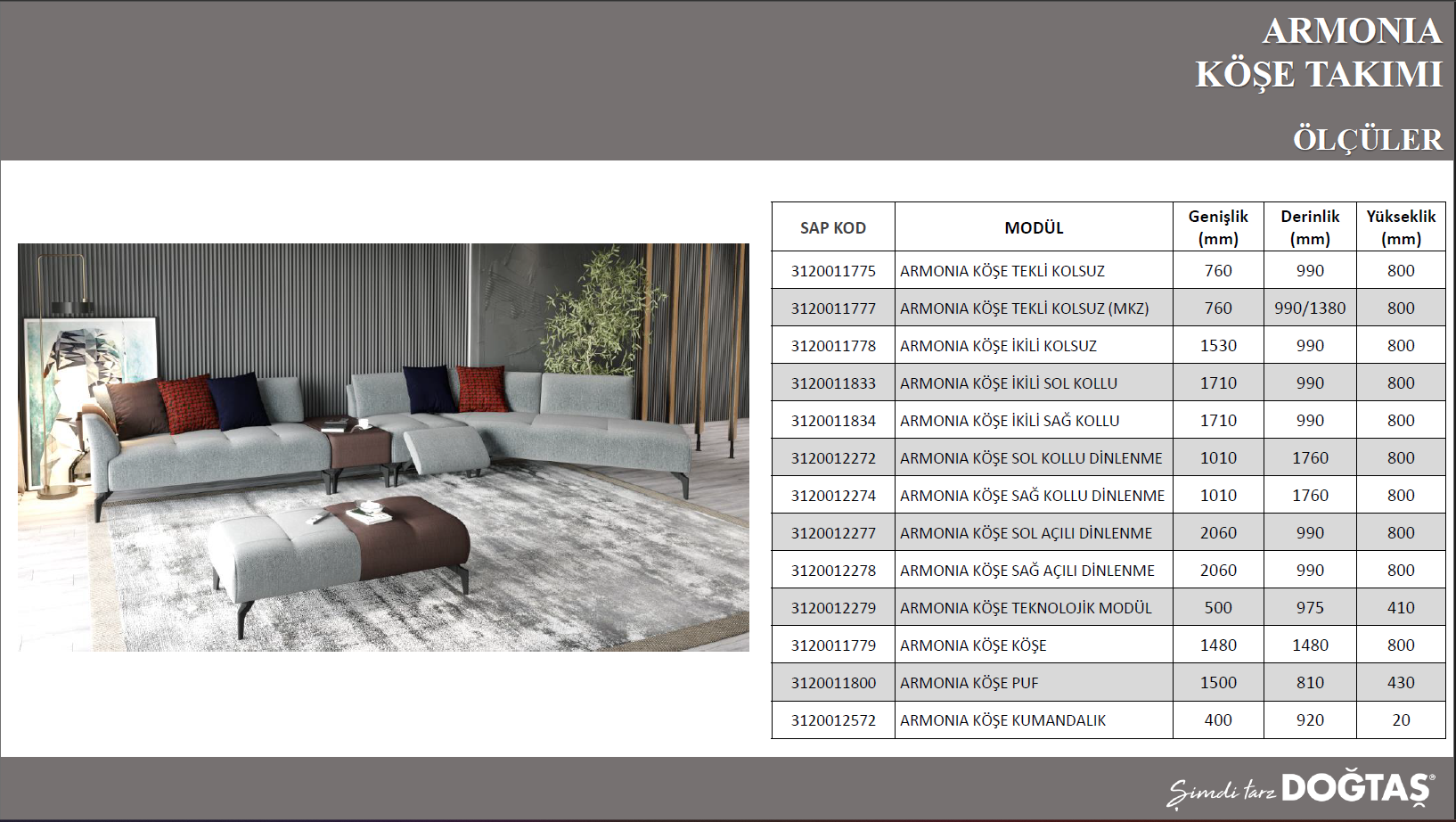Select SAP code 3120011779

click(833, 645)
